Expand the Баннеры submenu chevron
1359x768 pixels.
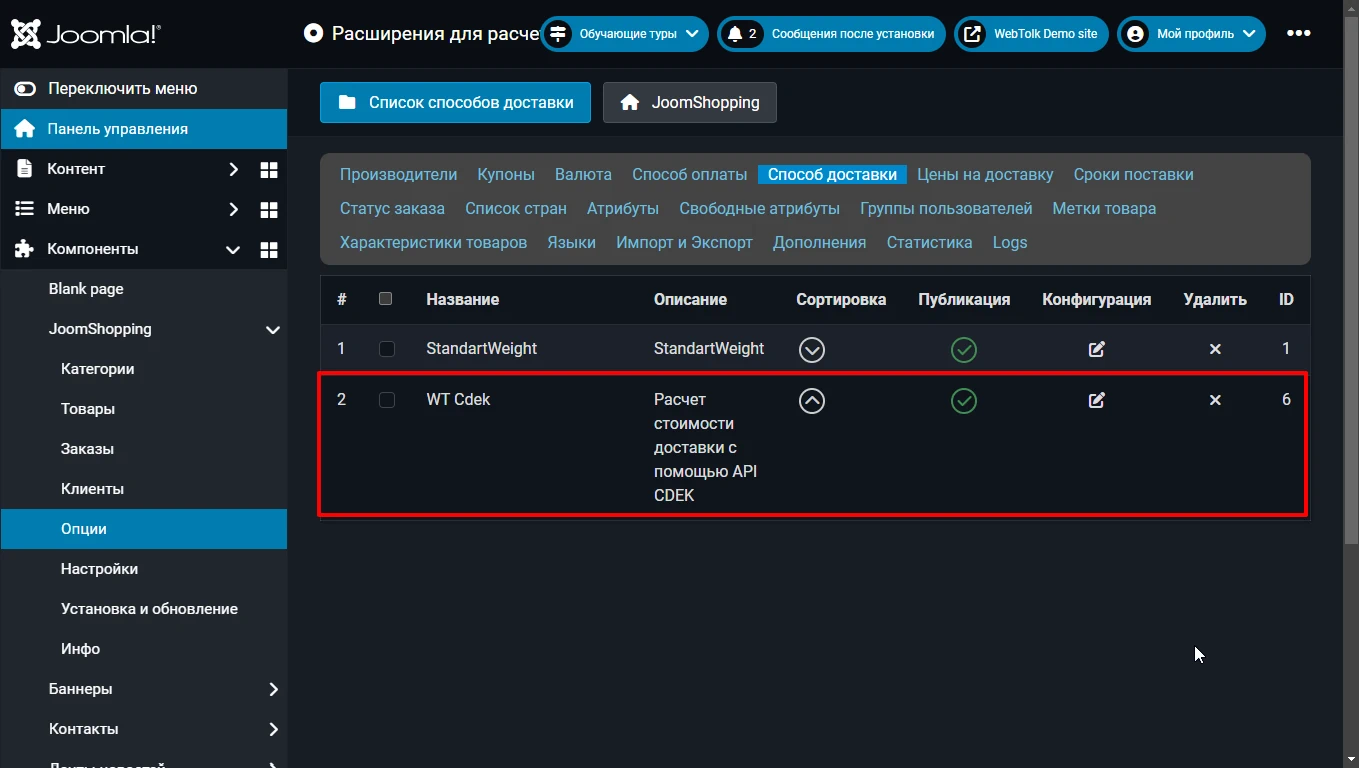coord(273,689)
